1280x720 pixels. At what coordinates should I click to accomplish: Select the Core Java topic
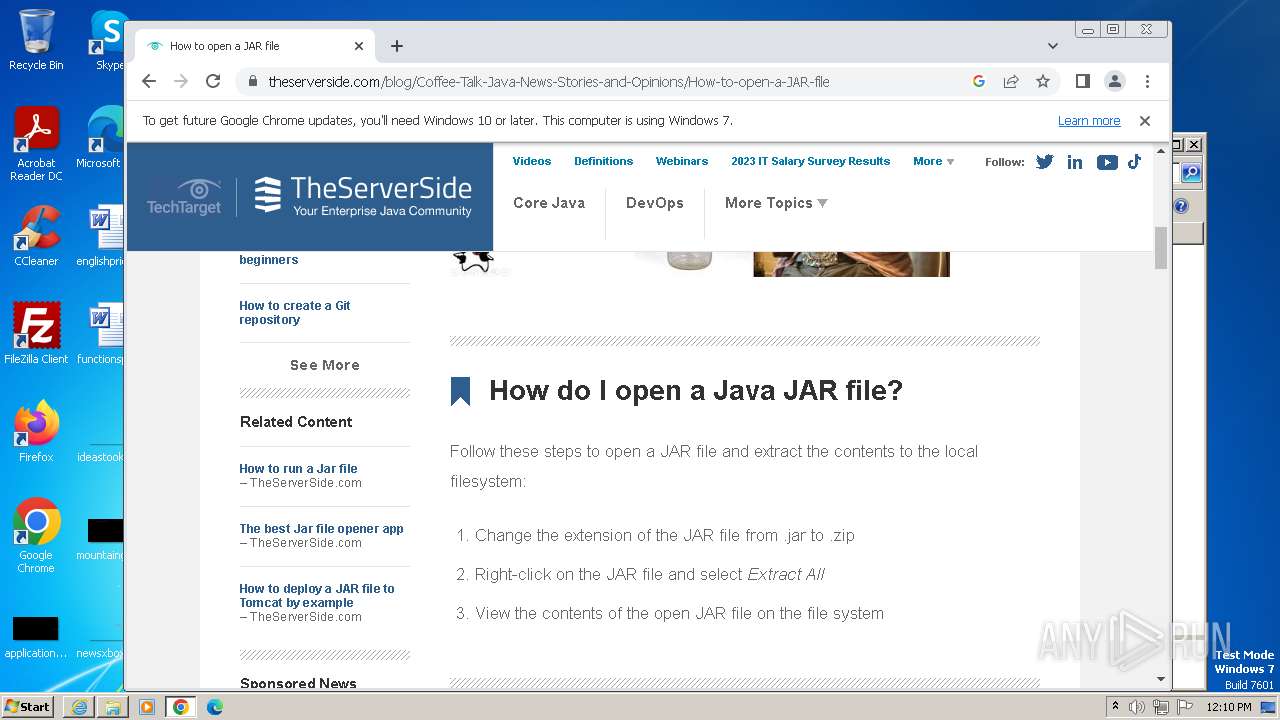click(549, 203)
